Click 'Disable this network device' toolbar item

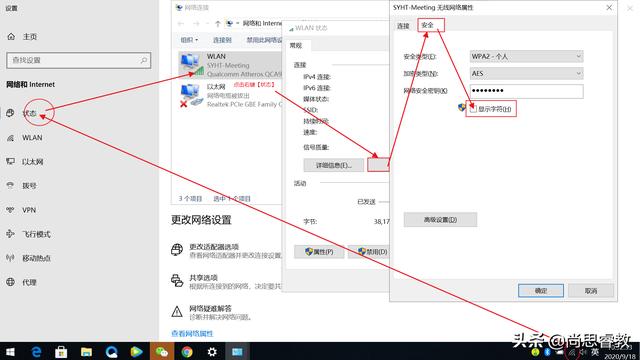[x=264, y=40]
